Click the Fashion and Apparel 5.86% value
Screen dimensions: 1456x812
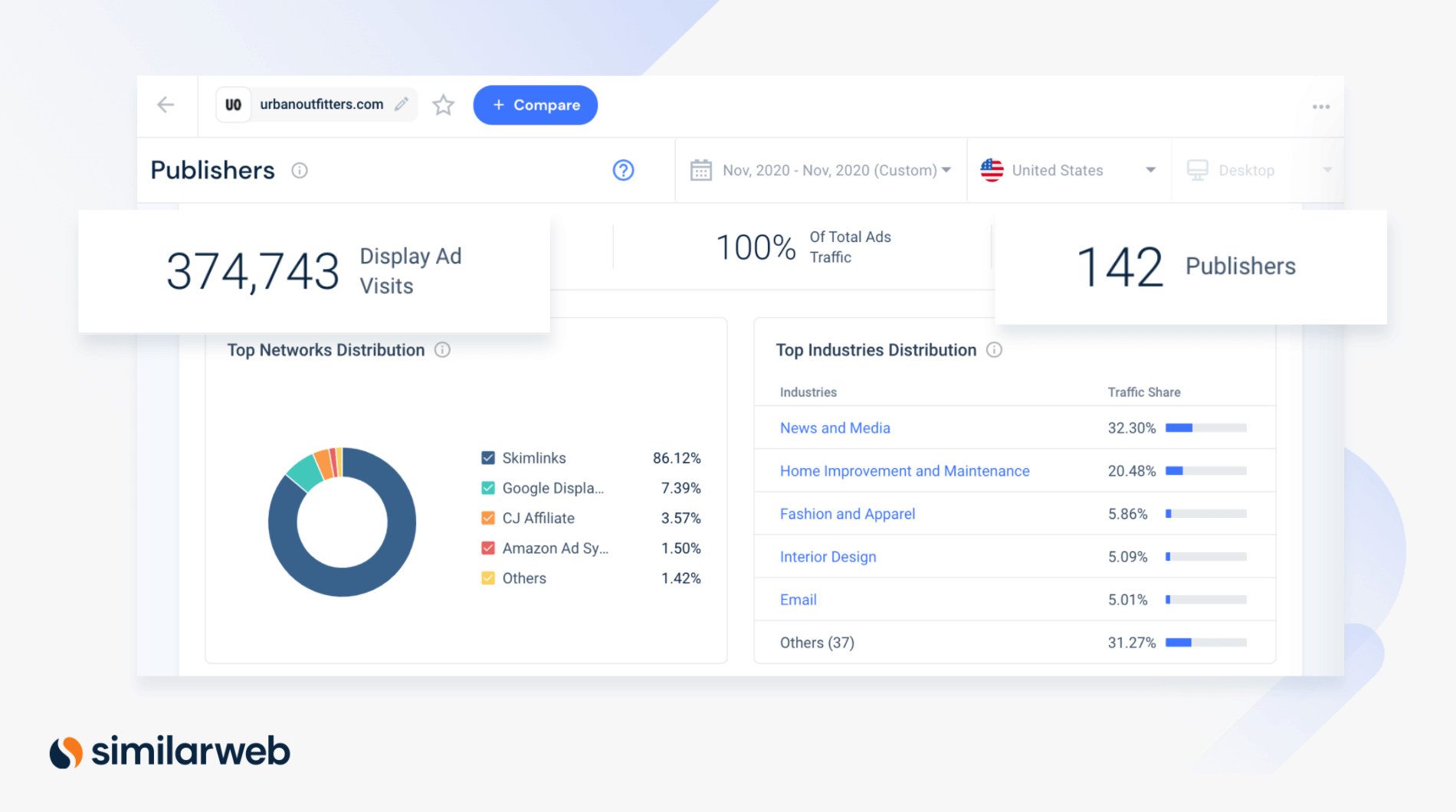coord(1127,514)
